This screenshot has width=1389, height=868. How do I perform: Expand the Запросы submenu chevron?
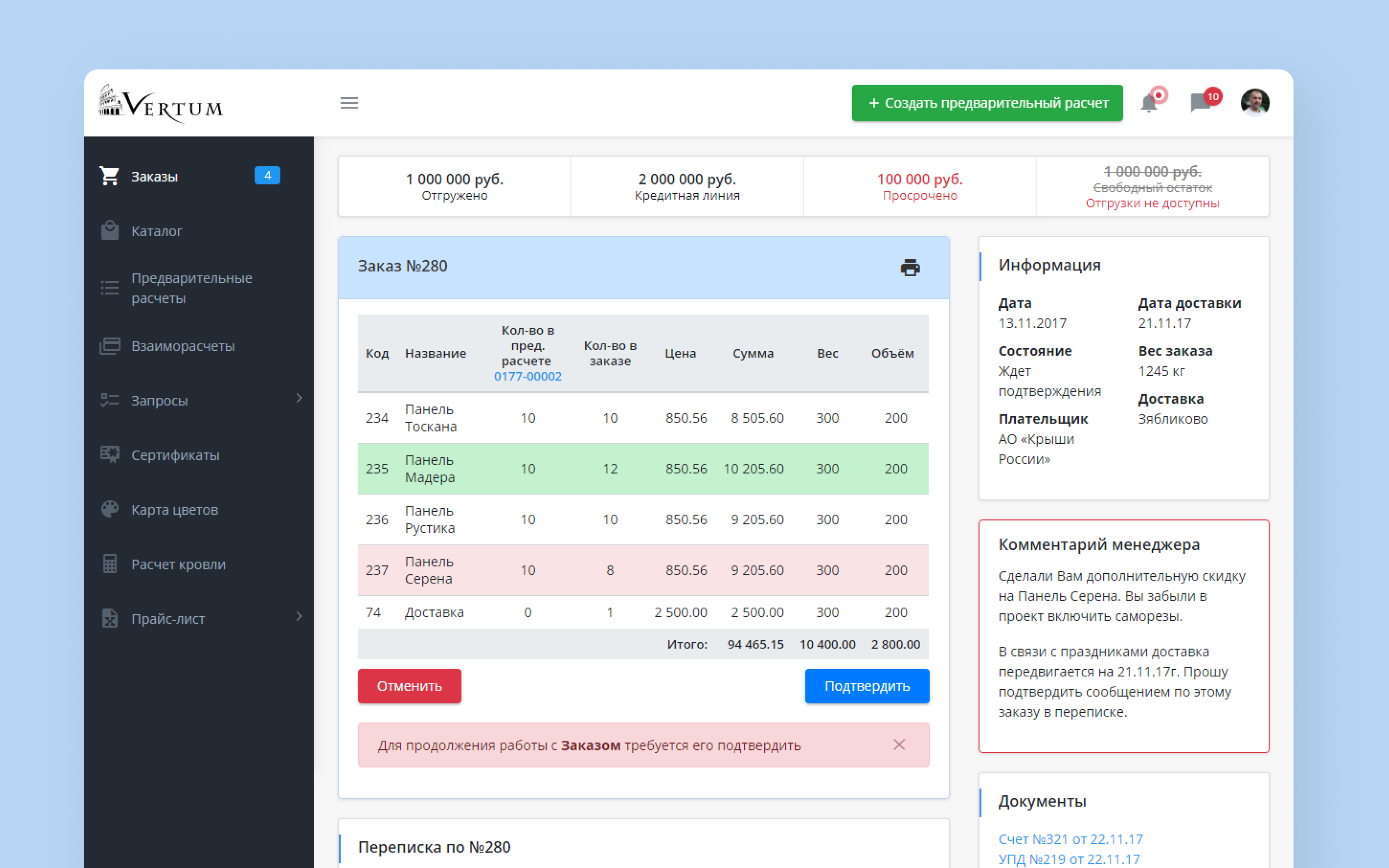(x=299, y=399)
